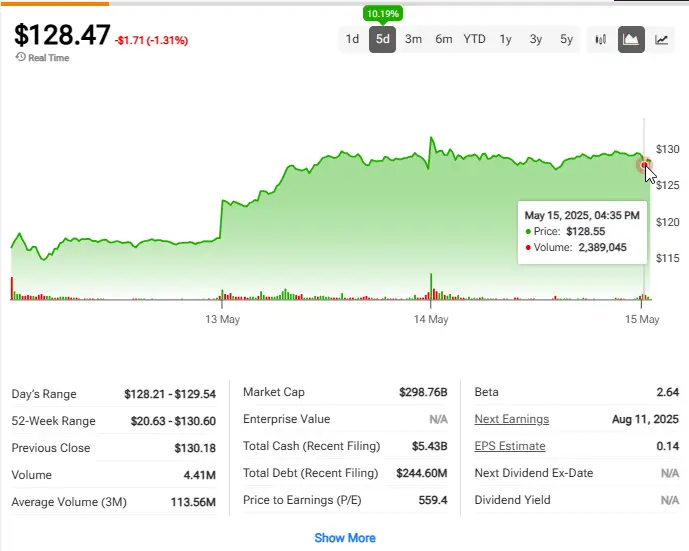689x551 pixels.
Task: Click Total Debt value $244.60M
Action: [422, 473]
